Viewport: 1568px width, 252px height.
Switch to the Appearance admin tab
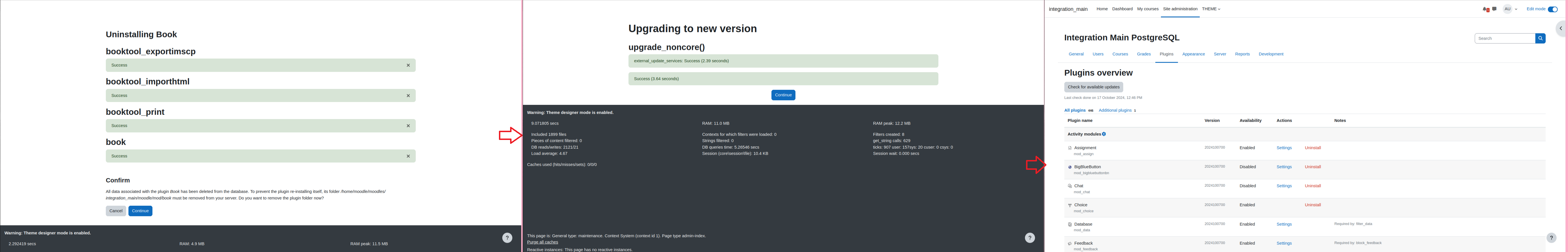1193,54
